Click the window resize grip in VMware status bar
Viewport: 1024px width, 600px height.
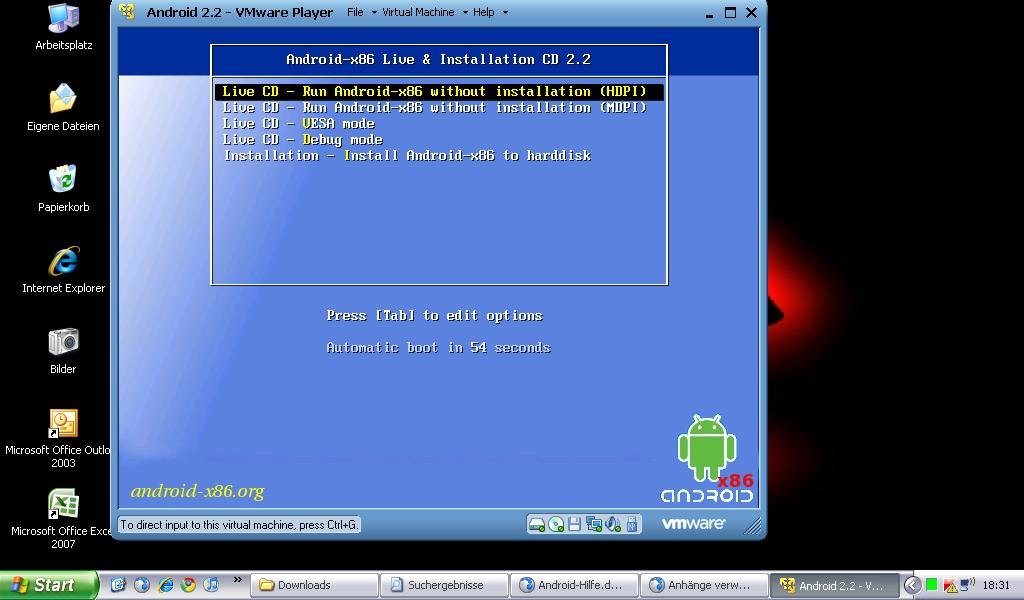click(x=753, y=526)
